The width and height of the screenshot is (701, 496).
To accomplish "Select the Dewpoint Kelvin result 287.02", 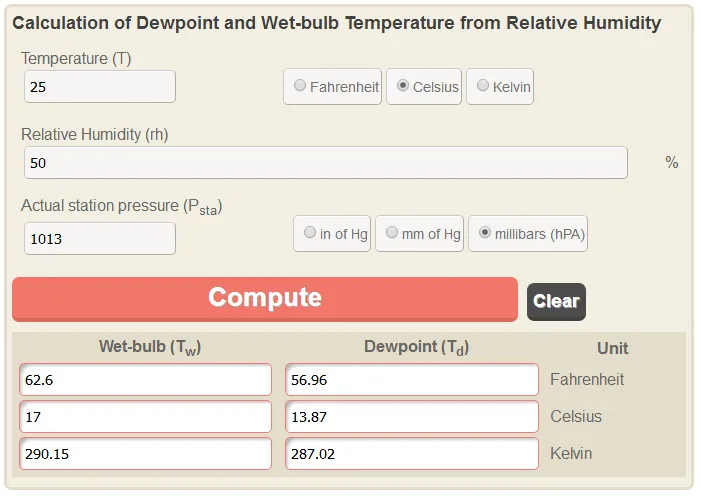I will click(412, 454).
